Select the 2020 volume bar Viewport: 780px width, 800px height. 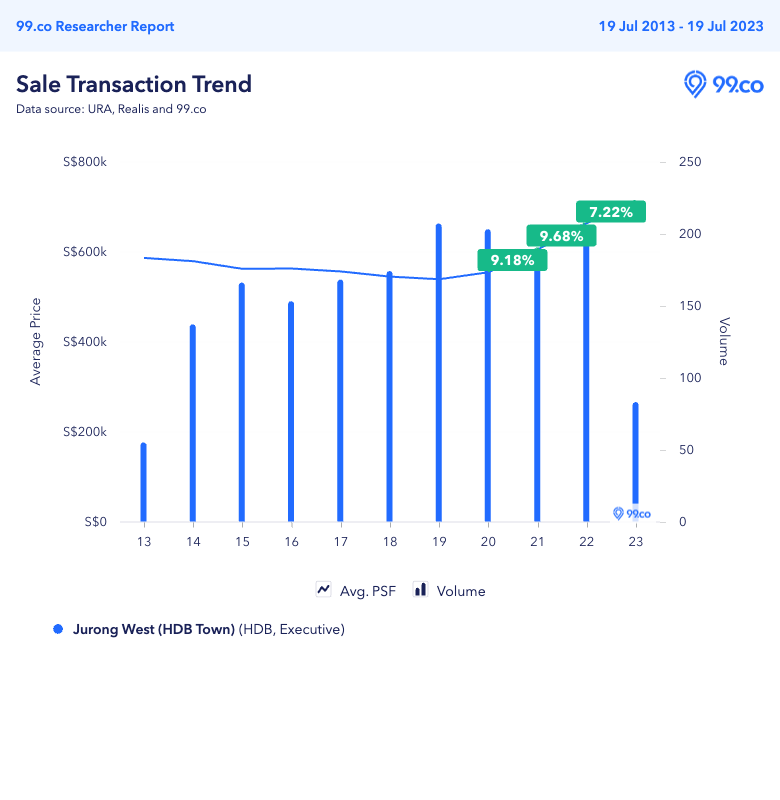488,376
